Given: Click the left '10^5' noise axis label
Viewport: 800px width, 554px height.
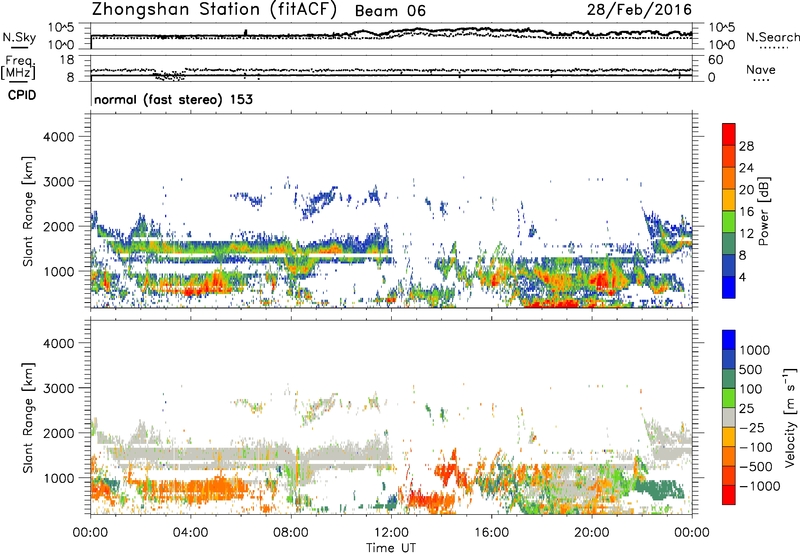Looking at the screenshot, I should [x=61, y=27].
